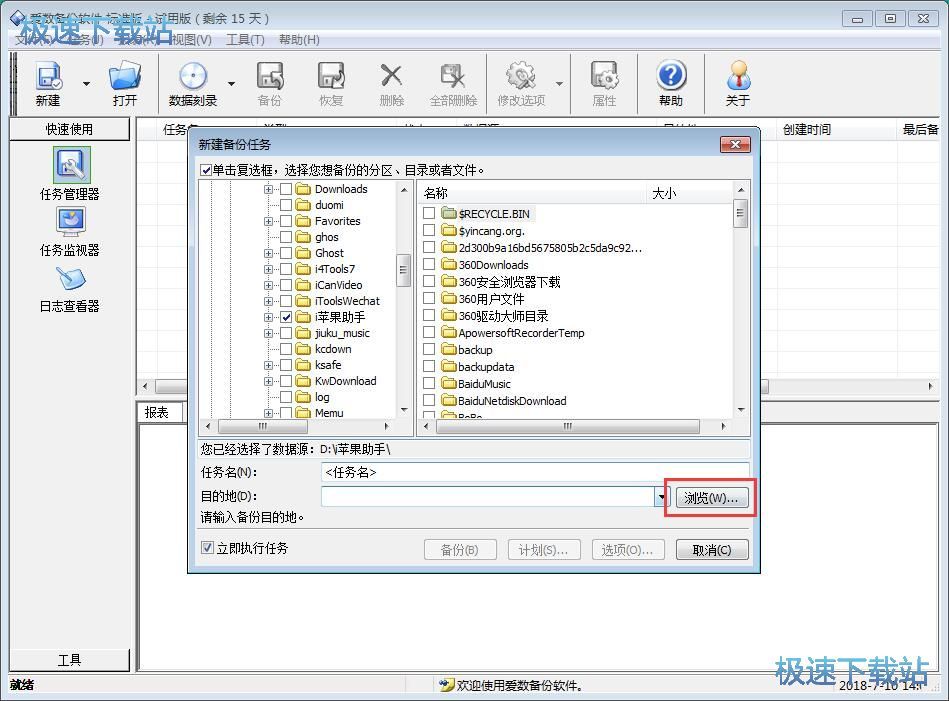Viewport: 949px width, 701px height.
Task: Open the 视图(V) menu
Action: pos(191,39)
